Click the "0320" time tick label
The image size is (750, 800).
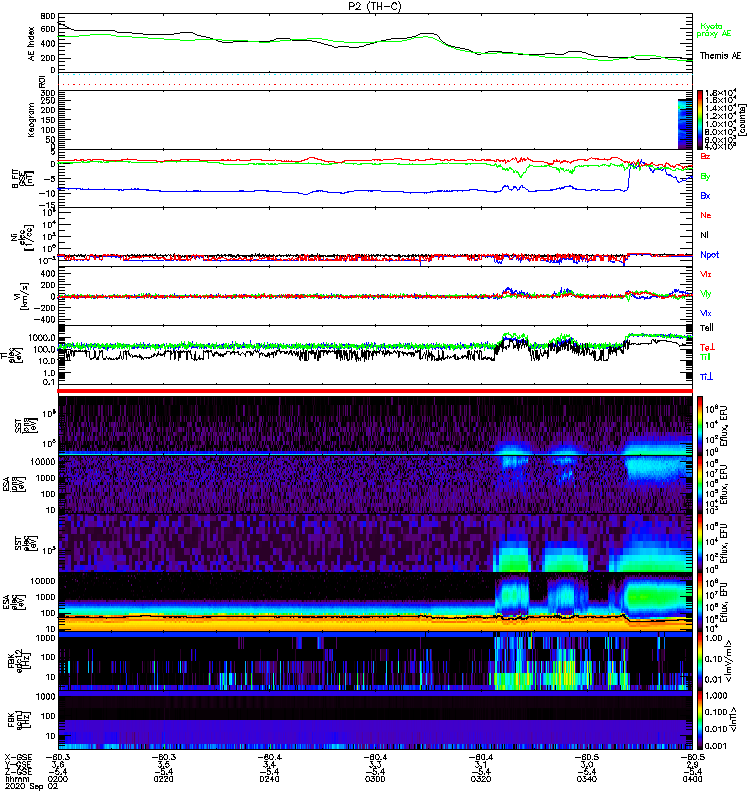click(x=481, y=779)
